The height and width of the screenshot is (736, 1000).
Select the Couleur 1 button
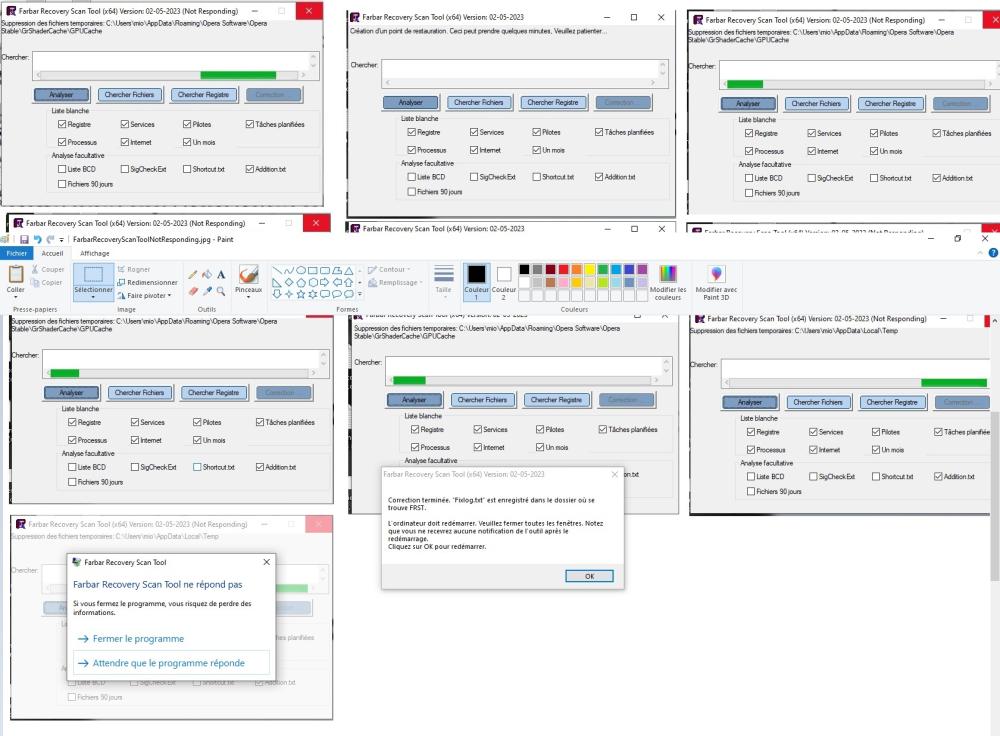pyautogui.click(x=476, y=281)
